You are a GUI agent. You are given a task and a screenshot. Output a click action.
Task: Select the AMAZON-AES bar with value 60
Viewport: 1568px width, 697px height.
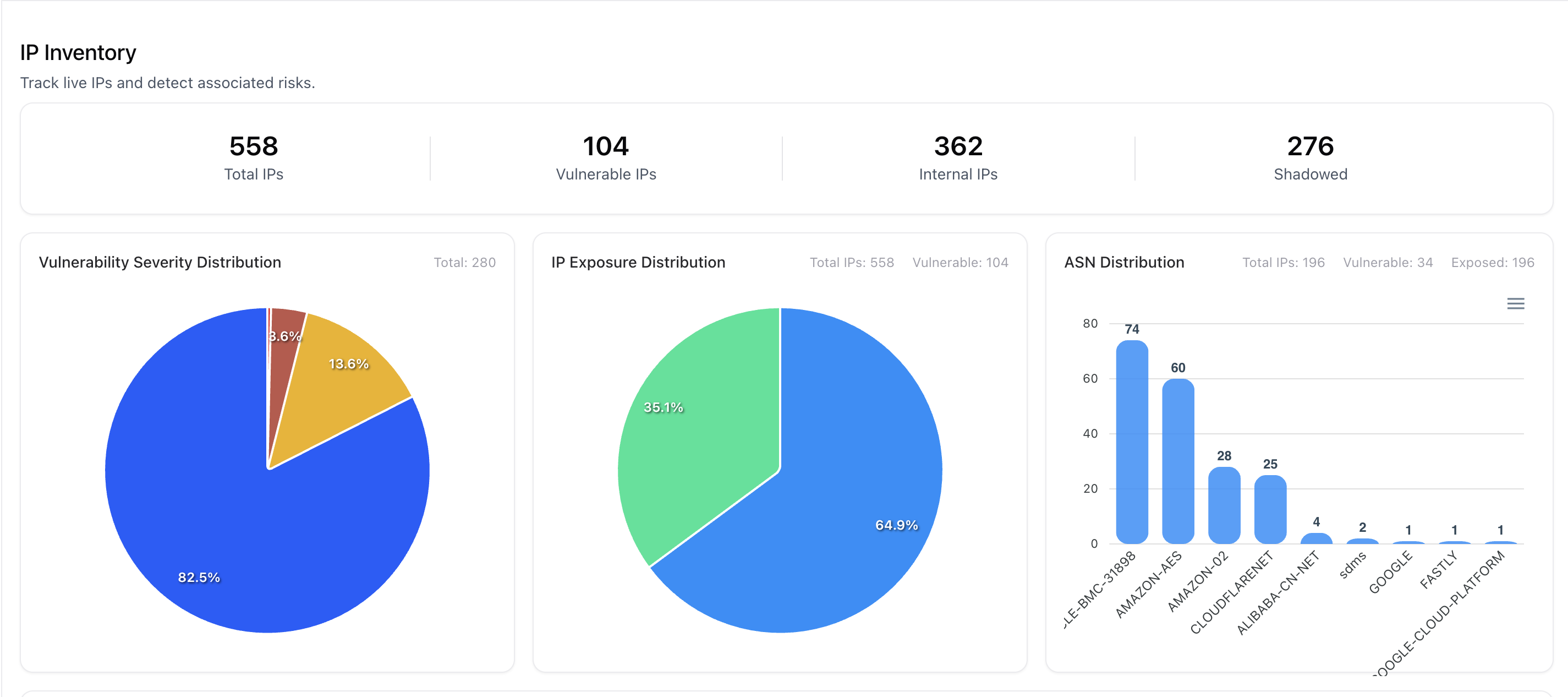pos(1177,461)
